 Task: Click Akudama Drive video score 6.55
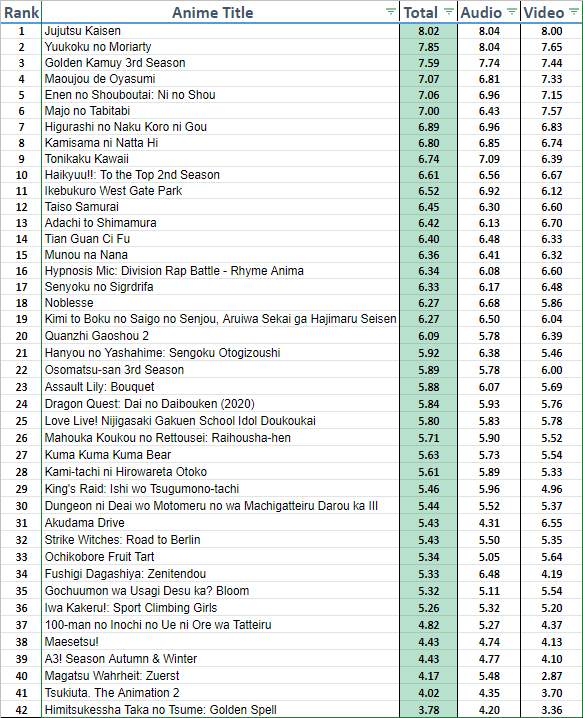click(x=551, y=522)
